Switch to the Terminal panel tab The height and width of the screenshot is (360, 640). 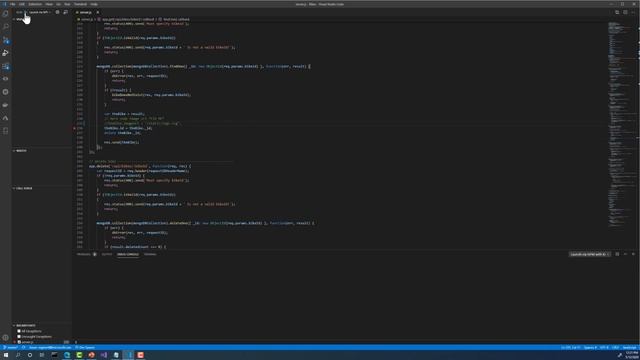click(x=150, y=254)
